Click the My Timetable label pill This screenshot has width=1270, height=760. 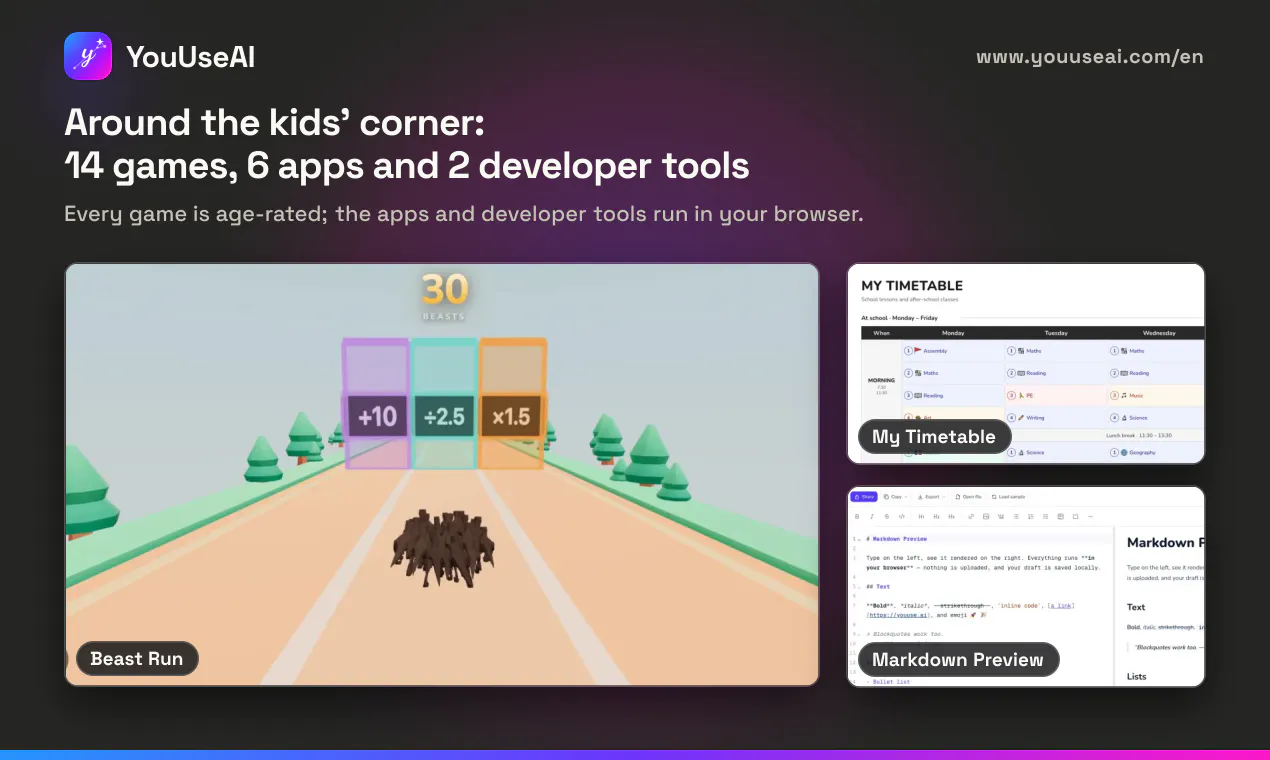pos(934,436)
